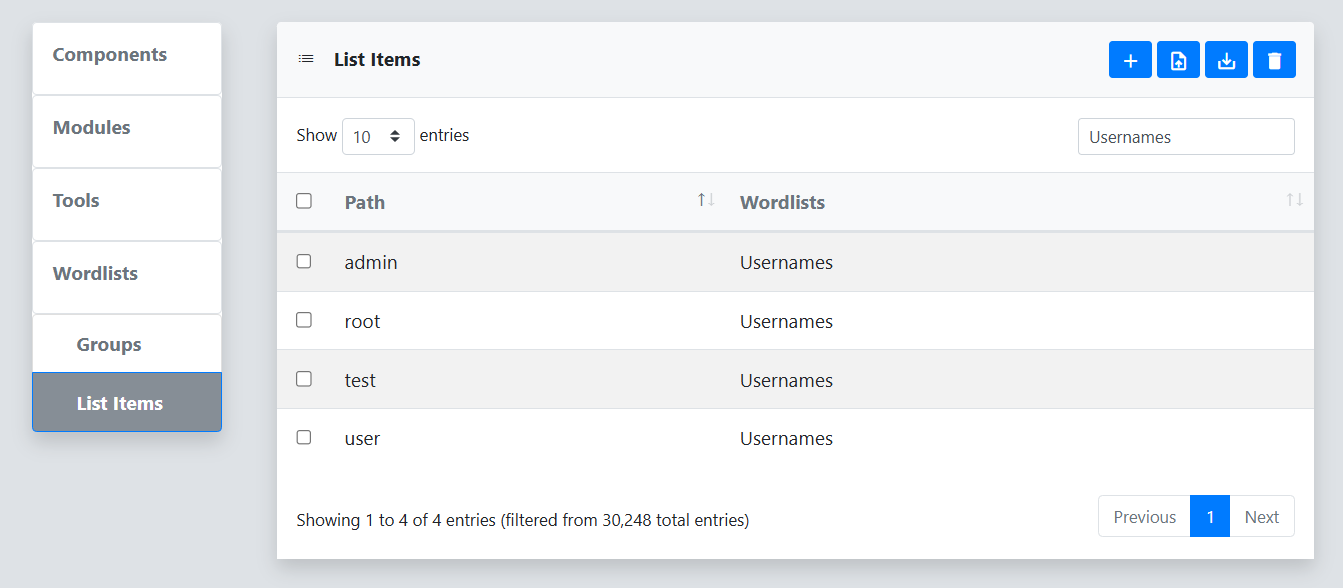This screenshot has height=588, width=1343.
Task: Click the List Items panel title
Action: [377, 60]
